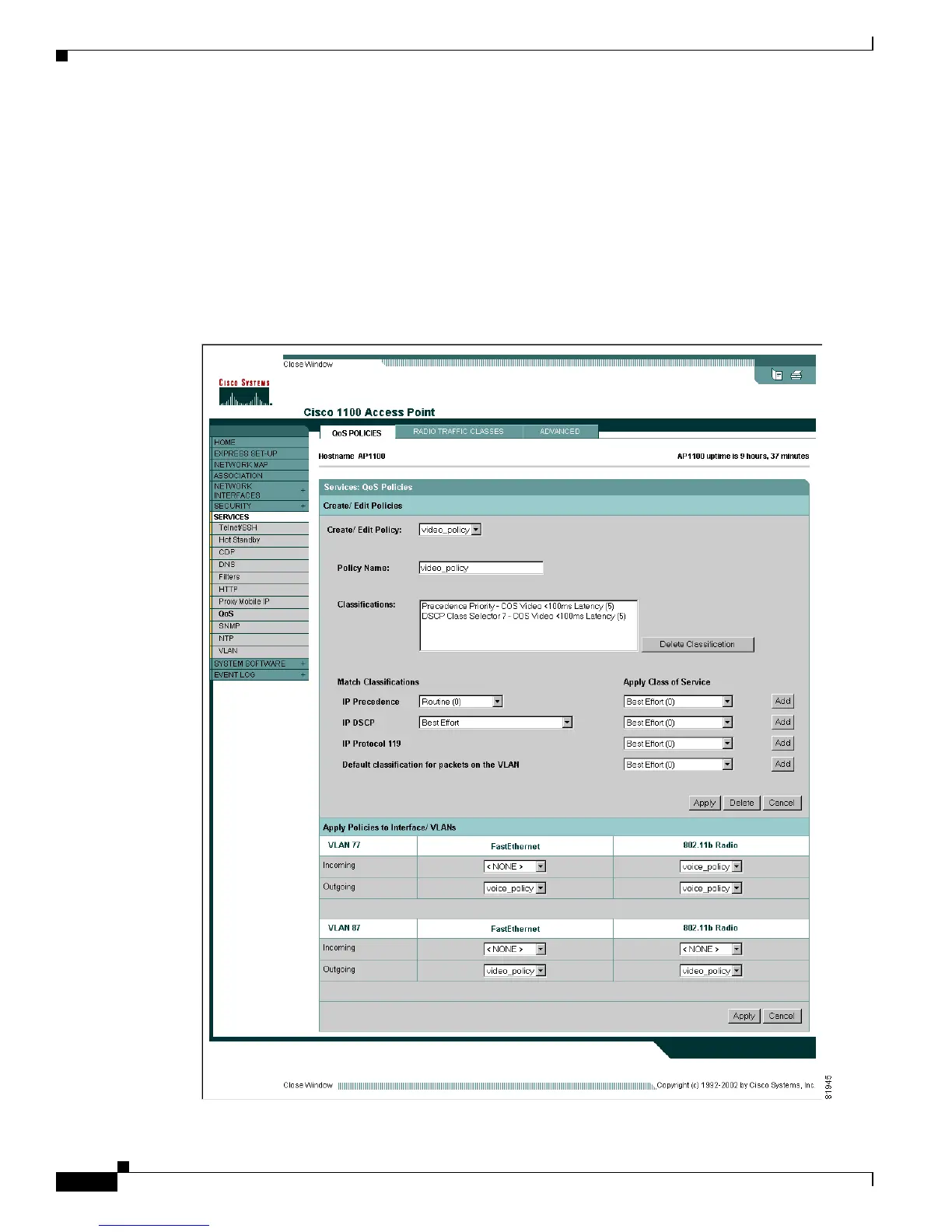Screen dimensions: 952x1232
Task: Cancel interface/VLAN policy changes at bottom
Action: point(782,1016)
